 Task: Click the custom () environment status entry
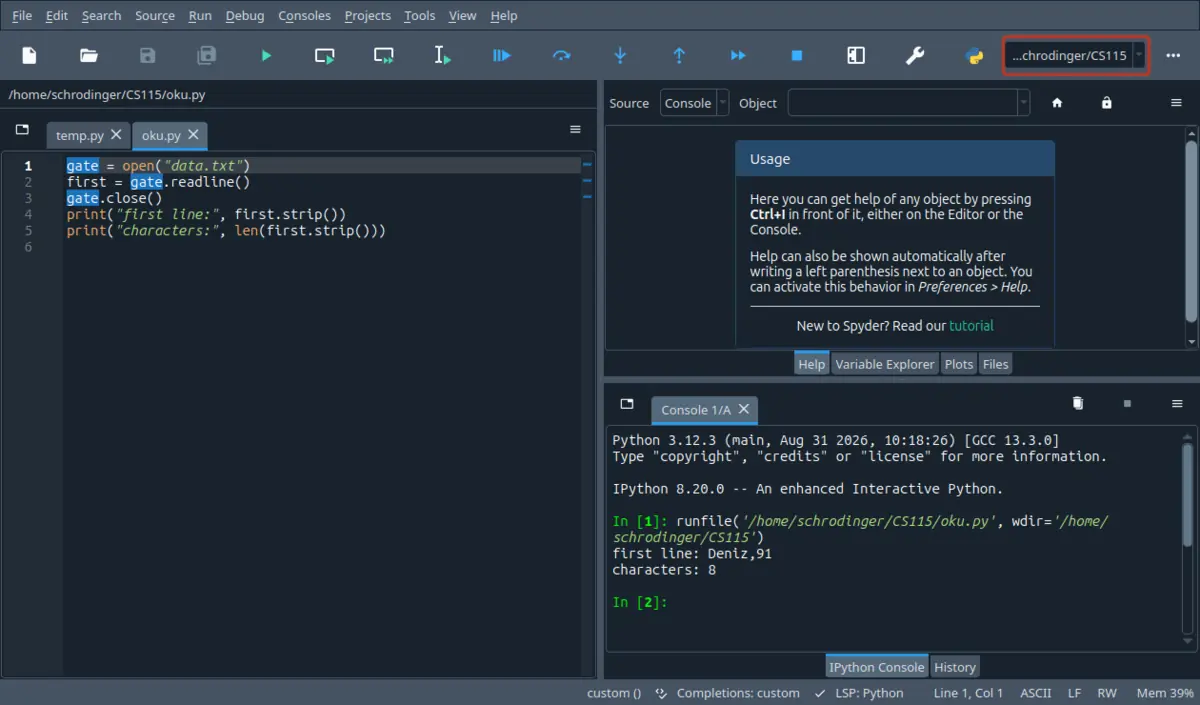[614, 693]
